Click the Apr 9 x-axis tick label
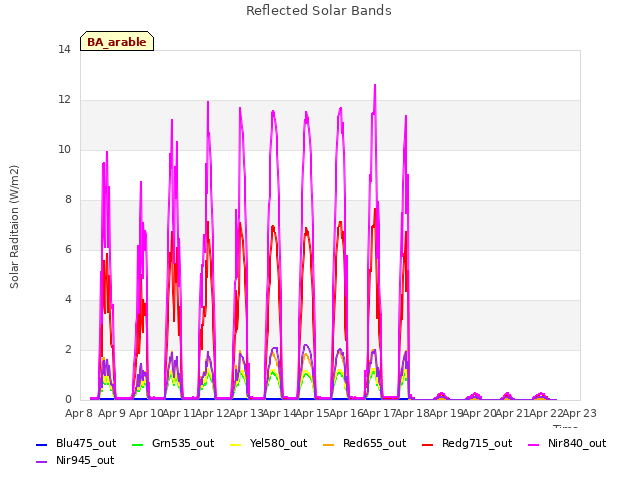This screenshot has height=480, width=640. pyautogui.click(x=112, y=413)
